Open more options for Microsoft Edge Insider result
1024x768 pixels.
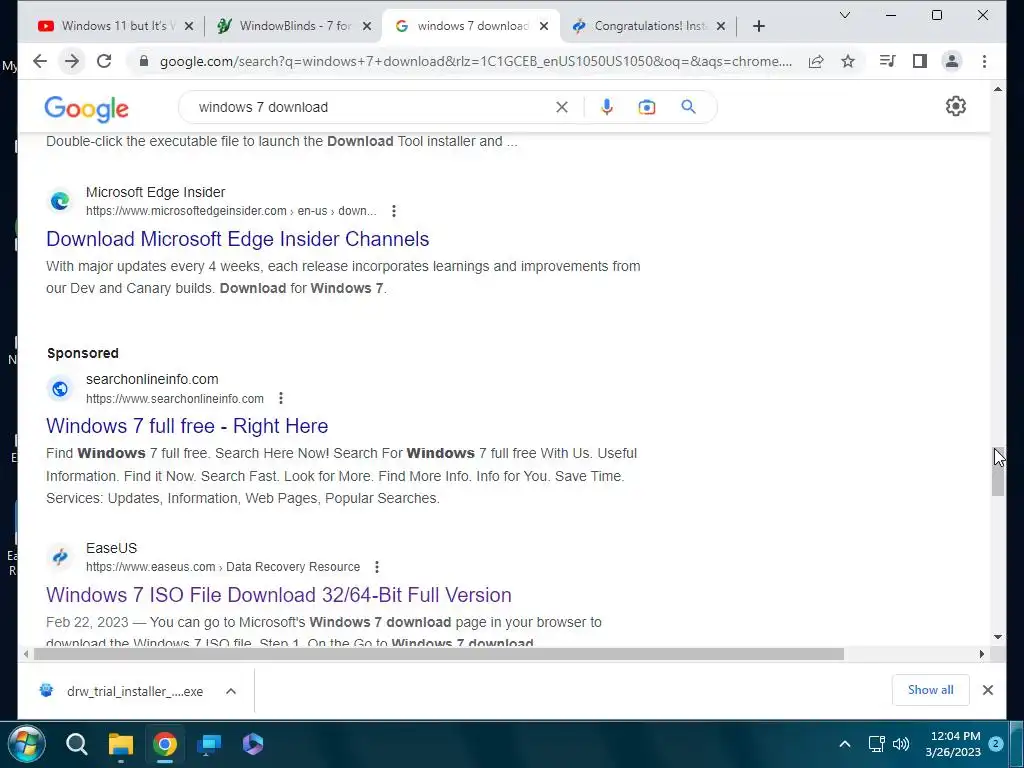[394, 211]
